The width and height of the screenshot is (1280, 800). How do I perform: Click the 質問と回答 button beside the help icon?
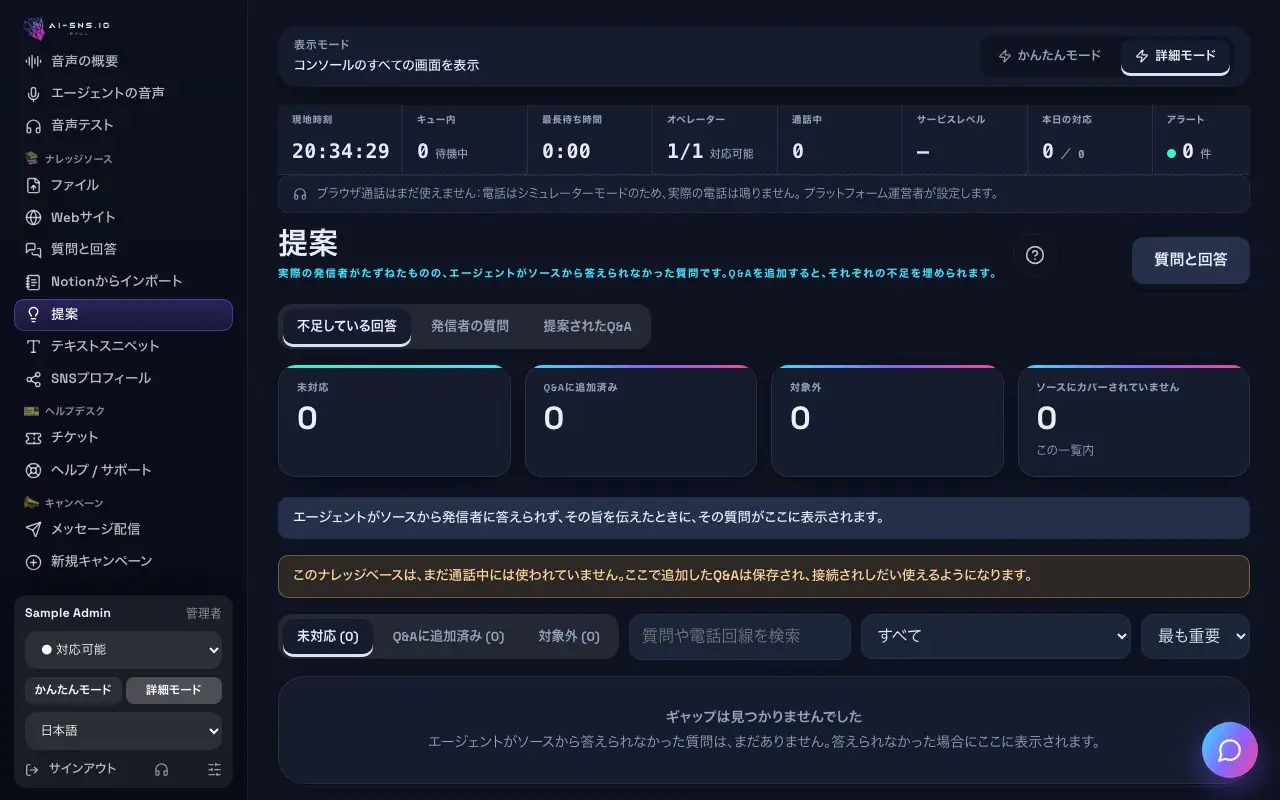pos(1190,260)
